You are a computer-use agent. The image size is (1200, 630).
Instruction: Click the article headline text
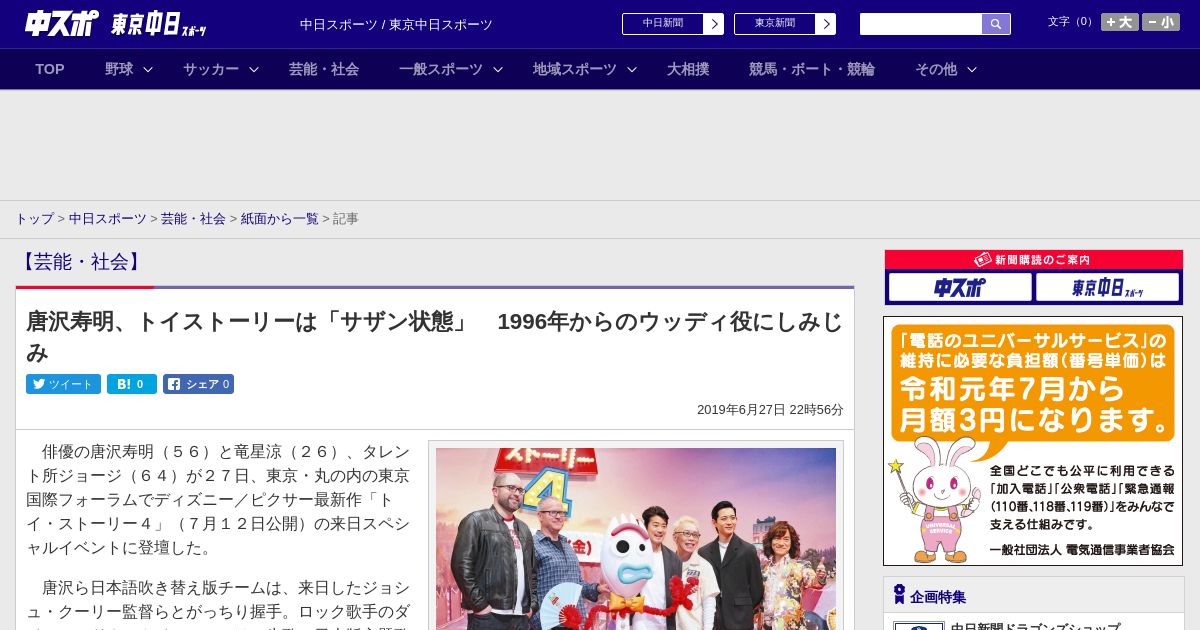tap(435, 337)
